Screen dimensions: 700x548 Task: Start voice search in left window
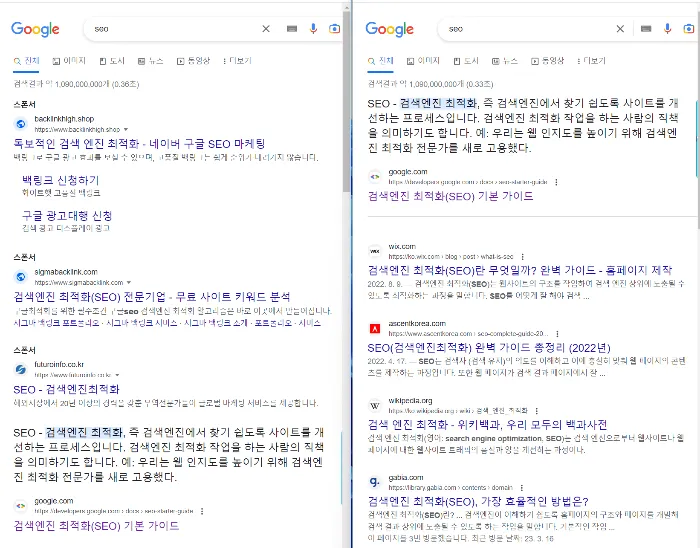(313, 29)
